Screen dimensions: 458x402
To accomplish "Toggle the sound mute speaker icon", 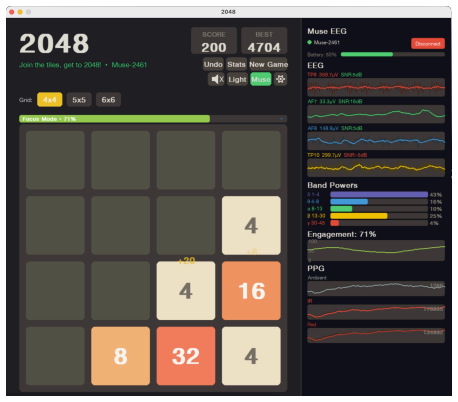I will point(216,79).
